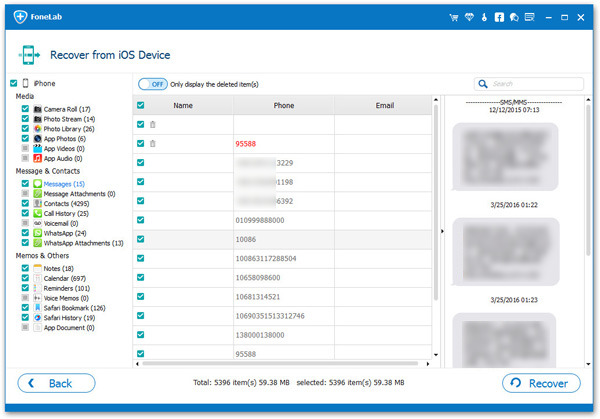Click the list scroll-up arrow
Screen dimensions: 600x419
click(x=436, y=100)
